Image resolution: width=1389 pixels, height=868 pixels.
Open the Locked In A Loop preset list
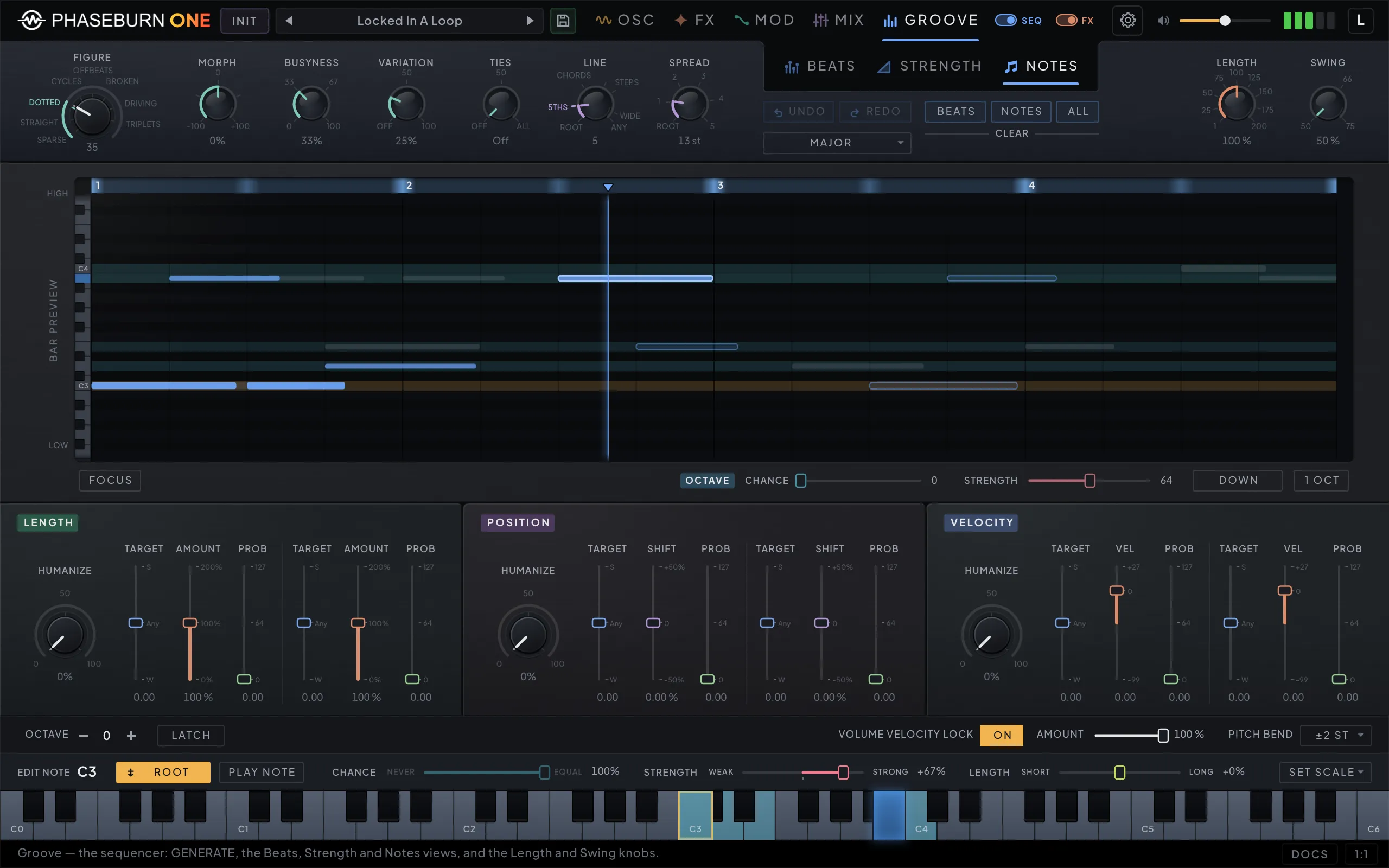pyautogui.click(x=409, y=21)
